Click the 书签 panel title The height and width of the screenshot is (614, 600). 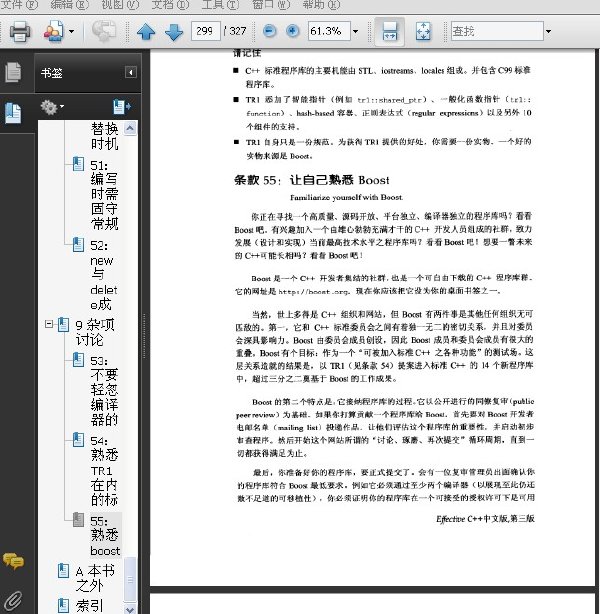52,73
